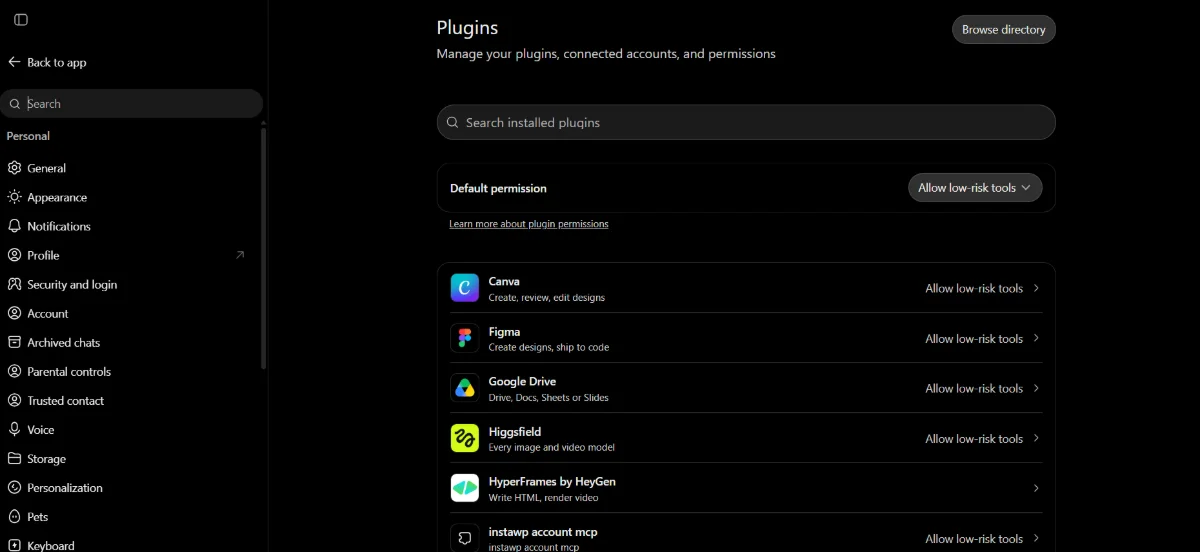This screenshot has width=1200, height=552.
Task: Click the back arrow icon
Action: pos(14,62)
